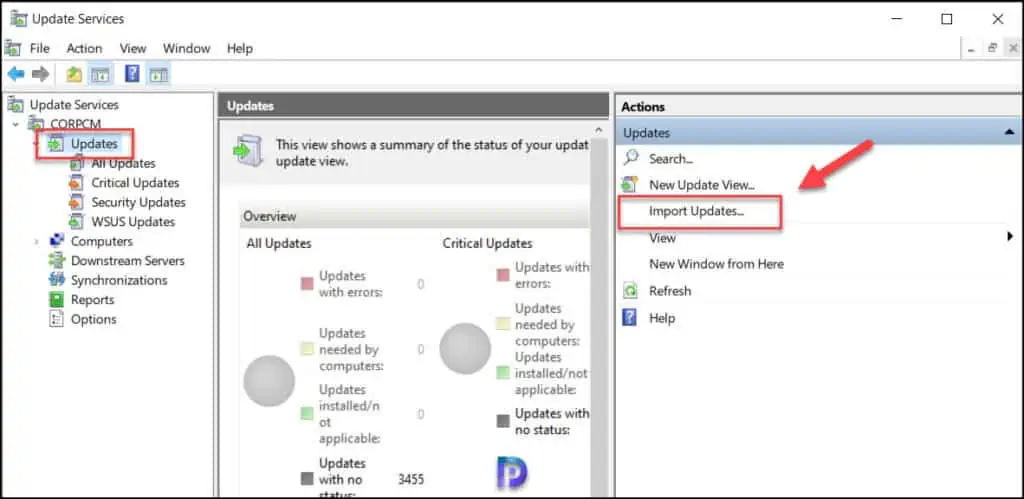Open the File menu
Viewport: 1024px width, 499px height.
[39, 48]
